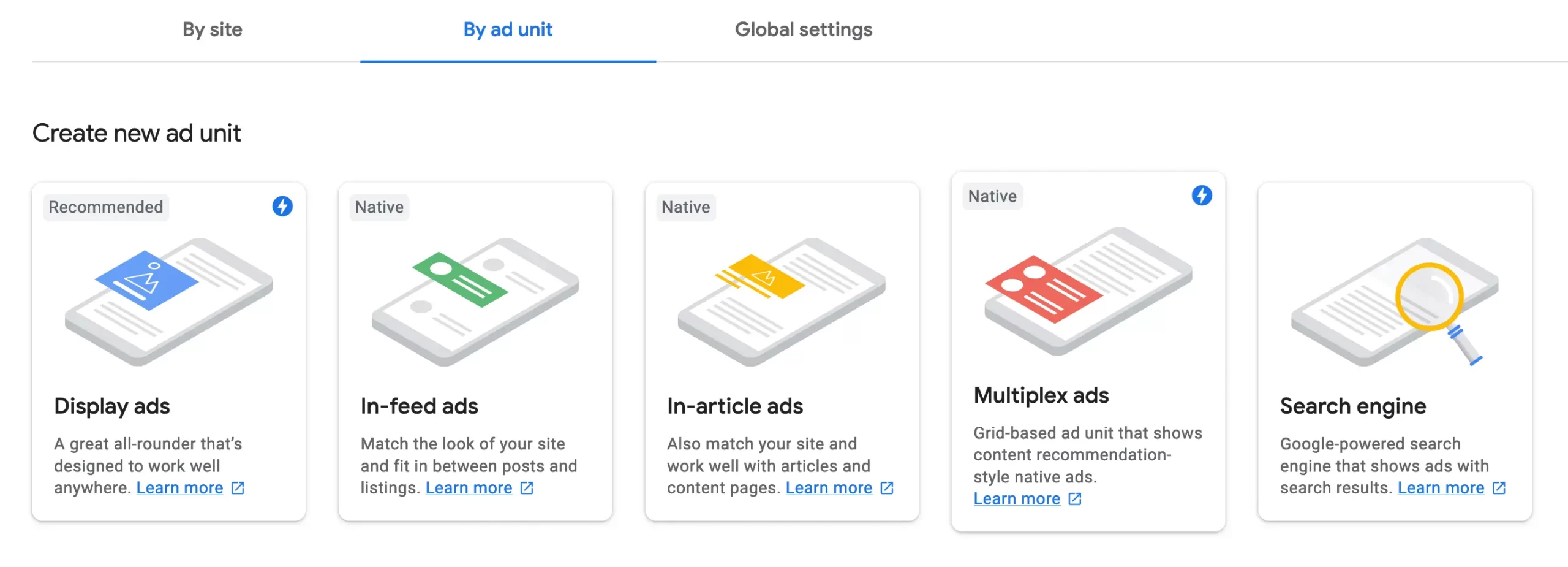Click the AMP lightning icon on Display ads card
Viewport: 1568px width, 567px height.
282,206
